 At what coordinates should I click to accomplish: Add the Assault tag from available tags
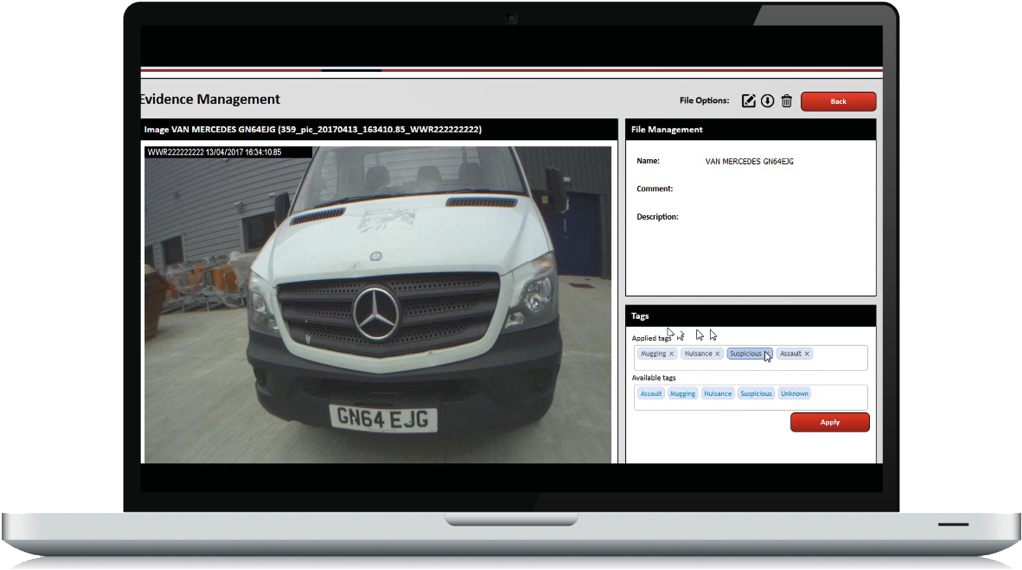[x=651, y=394]
